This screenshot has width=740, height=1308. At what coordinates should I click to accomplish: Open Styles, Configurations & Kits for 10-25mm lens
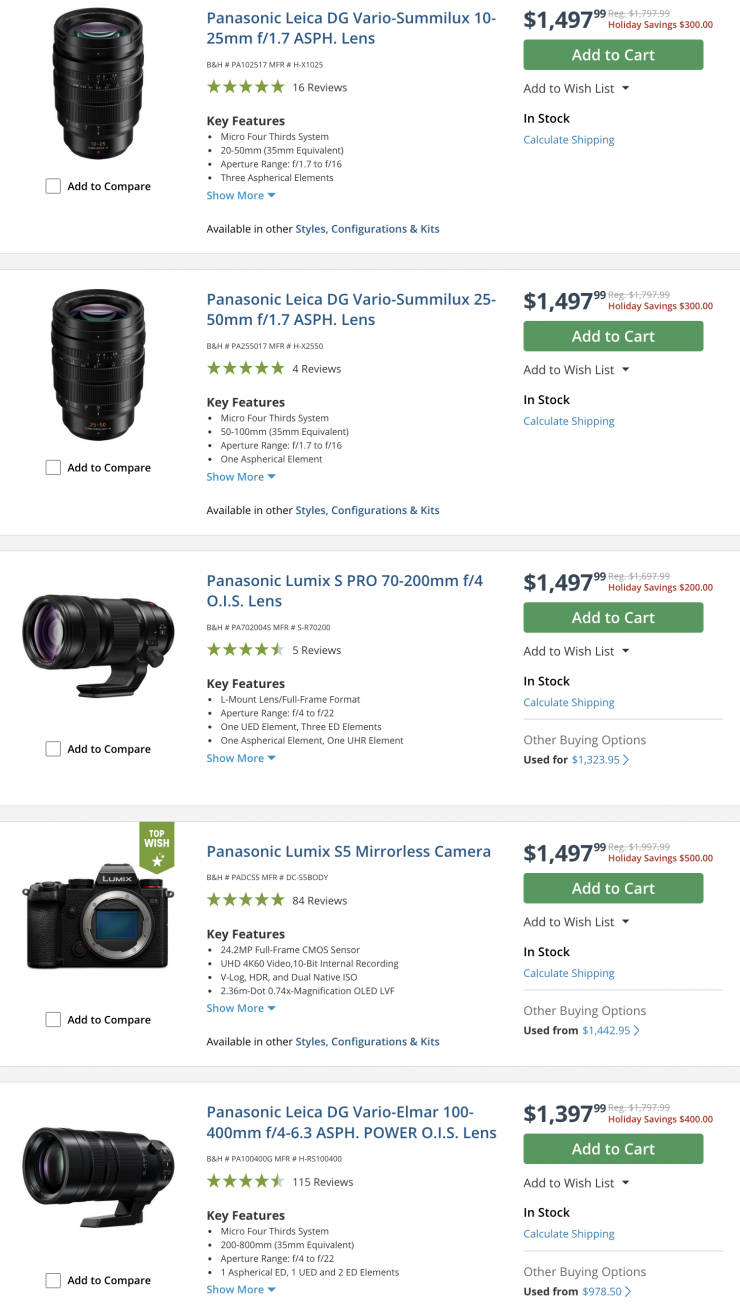pos(367,229)
